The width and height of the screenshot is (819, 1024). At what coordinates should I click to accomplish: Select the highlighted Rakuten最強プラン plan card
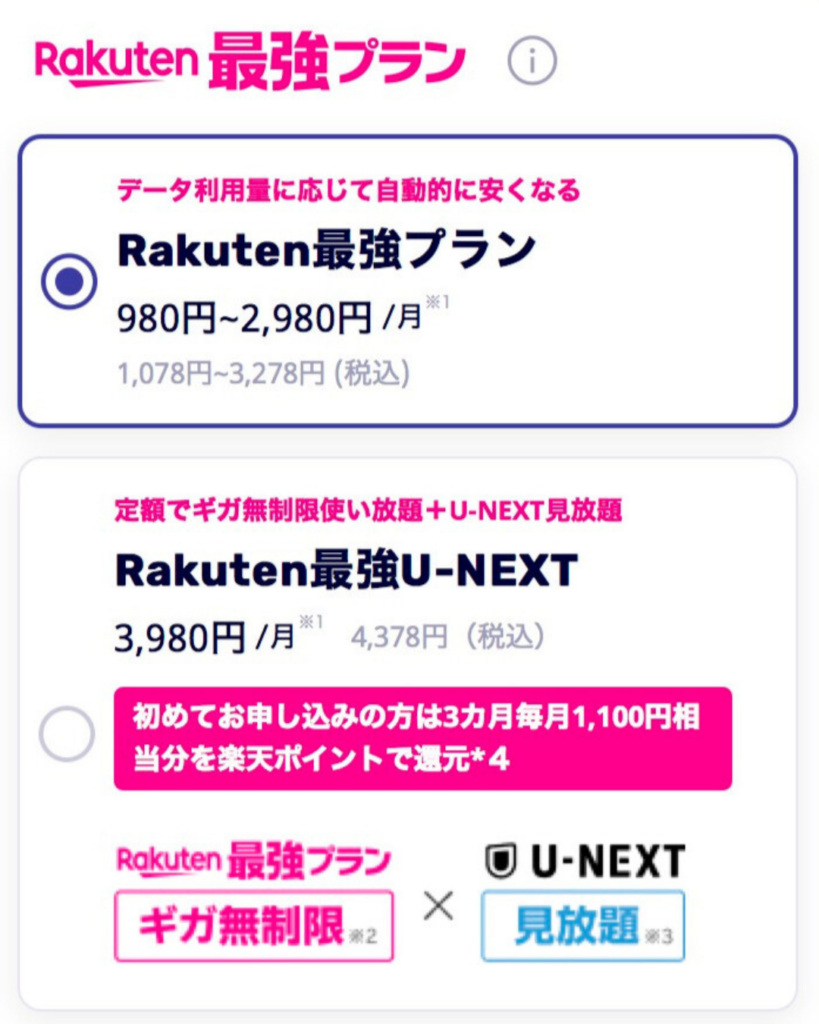(410, 279)
